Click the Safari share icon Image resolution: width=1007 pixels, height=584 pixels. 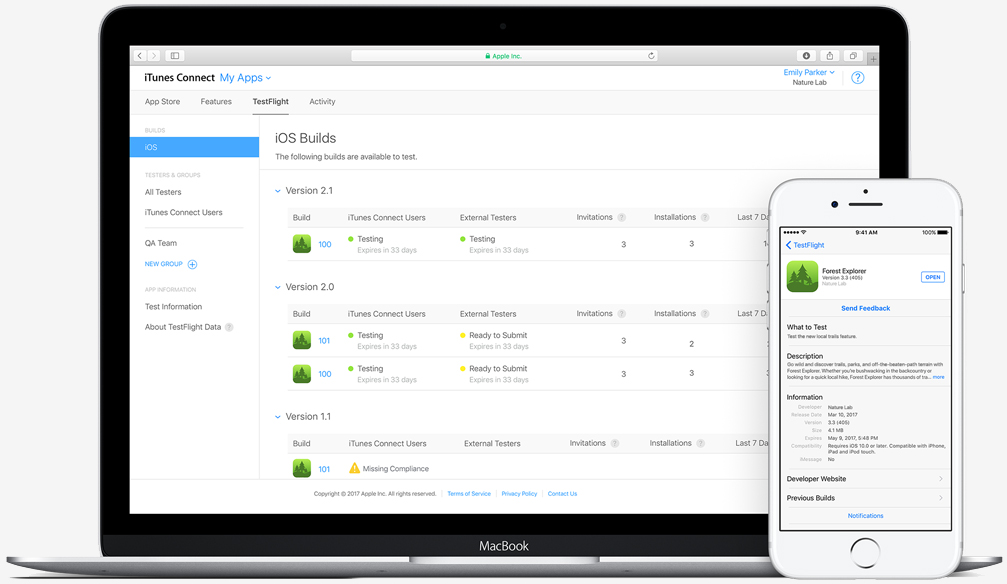(829, 56)
